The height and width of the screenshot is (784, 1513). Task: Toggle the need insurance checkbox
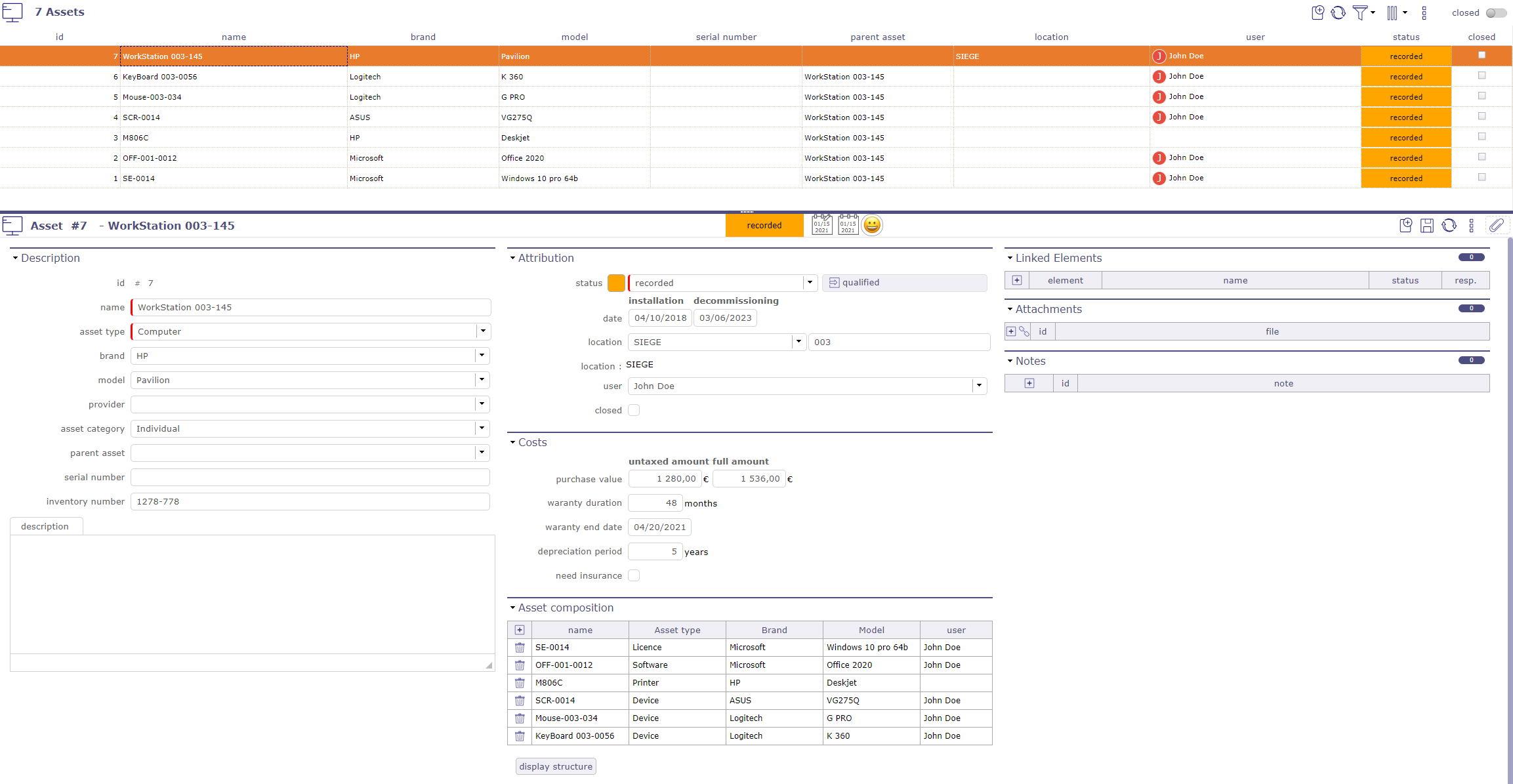[x=634, y=575]
